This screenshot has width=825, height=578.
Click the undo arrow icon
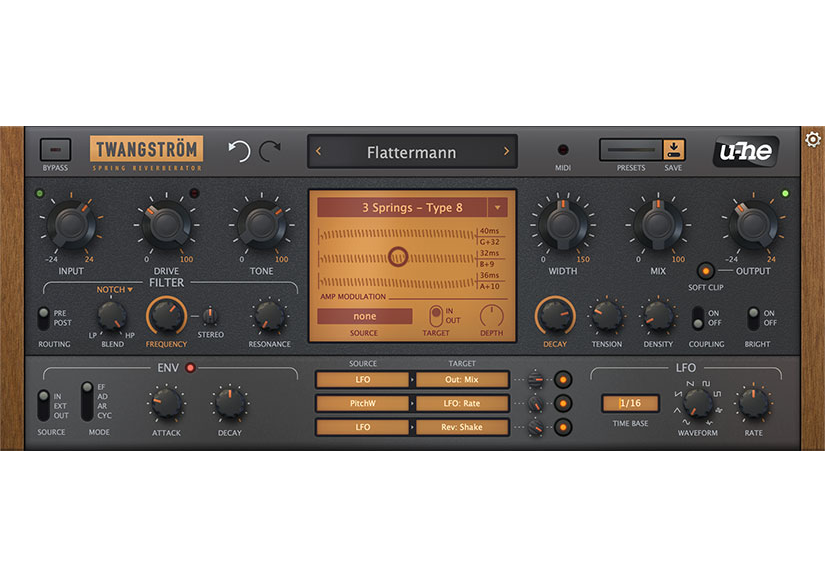pos(239,151)
